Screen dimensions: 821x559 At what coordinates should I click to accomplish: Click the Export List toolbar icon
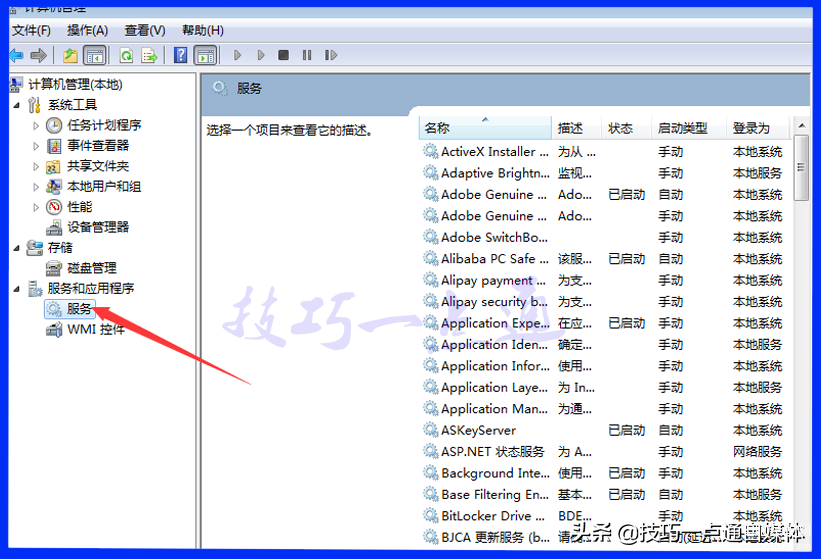tap(149, 55)
